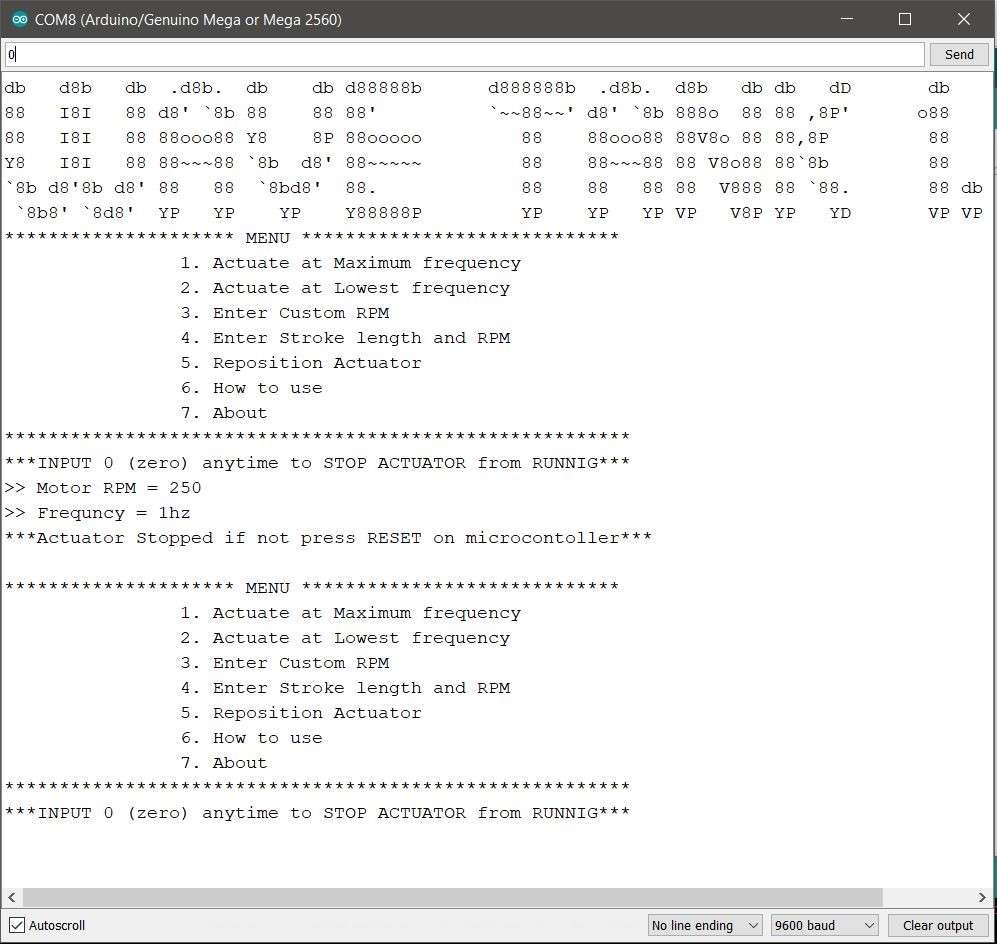
Task: Click second menu line '5. Reposition Actuator'
Action: click(x=301, y=713)
